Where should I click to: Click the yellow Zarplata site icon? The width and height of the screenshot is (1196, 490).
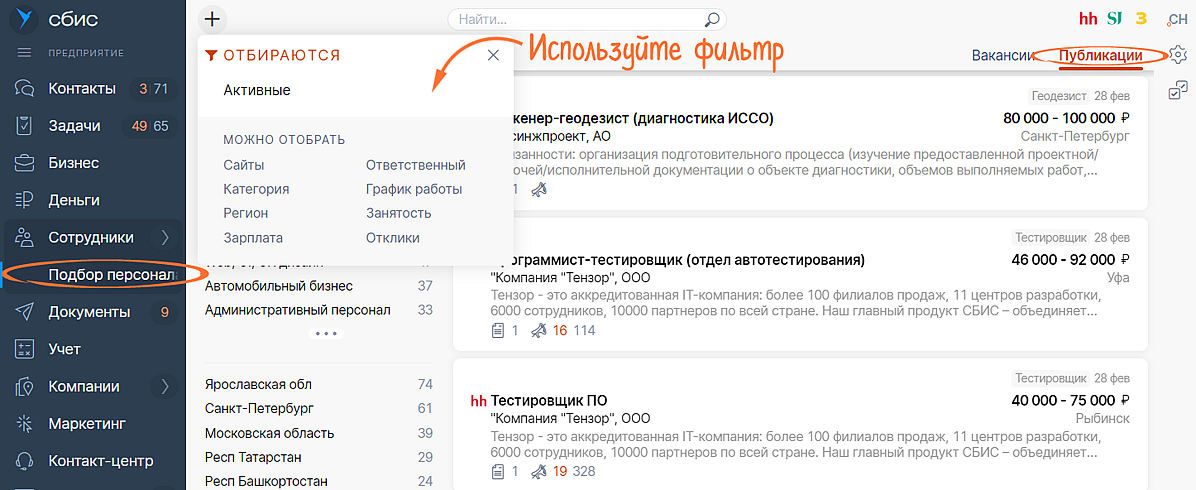coord(1141,19)
